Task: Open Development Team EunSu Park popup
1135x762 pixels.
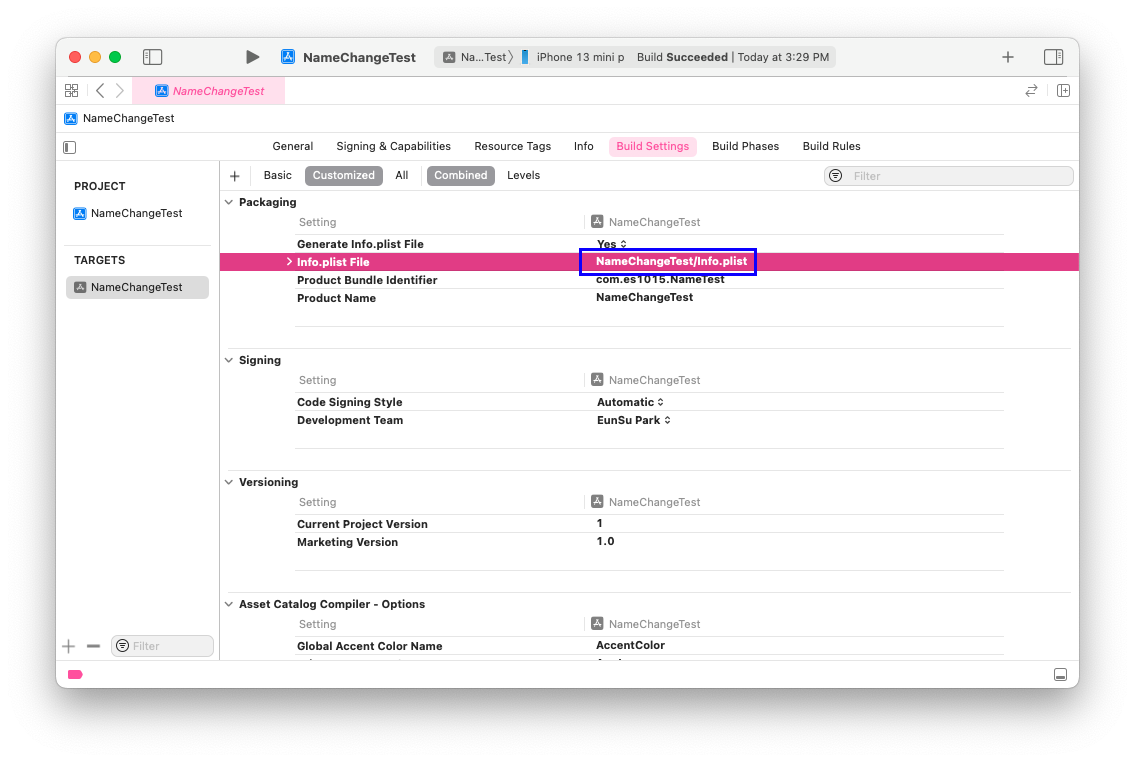Action: pos(633,420)
